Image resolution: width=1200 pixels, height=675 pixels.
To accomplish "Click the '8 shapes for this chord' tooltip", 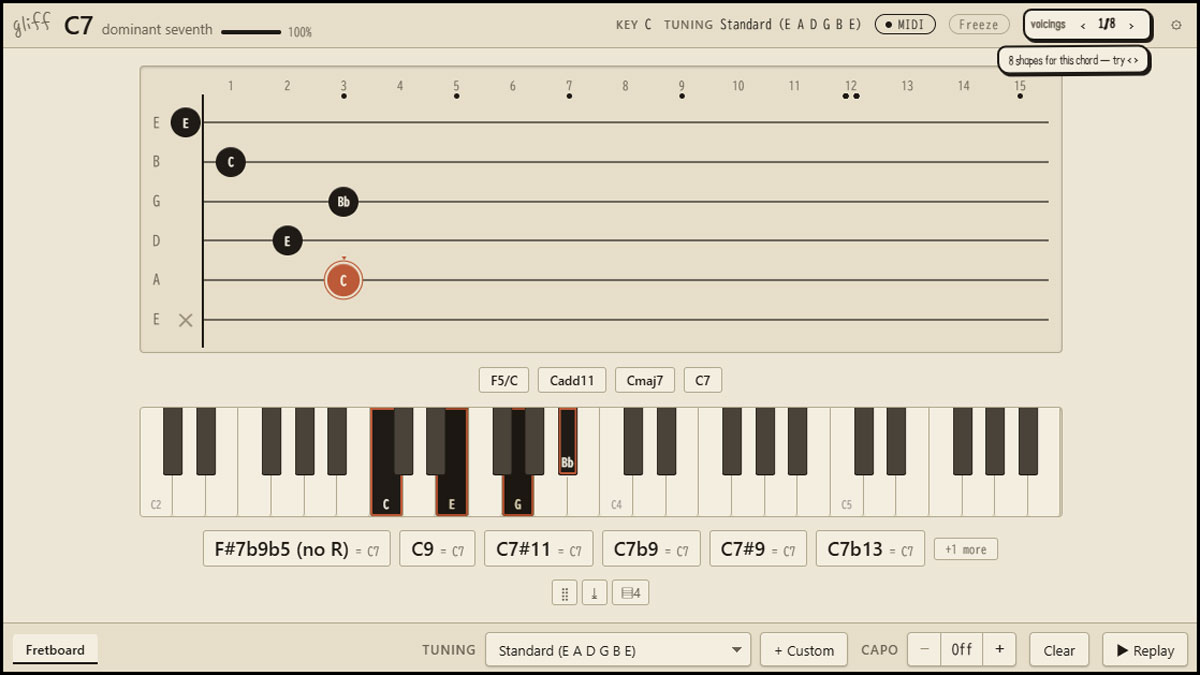I will click(x=1073, y=60).
